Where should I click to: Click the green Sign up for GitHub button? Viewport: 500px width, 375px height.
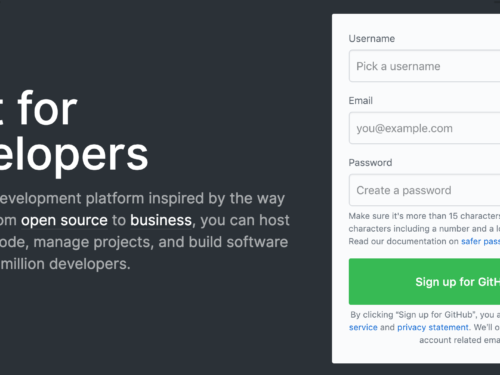(424, 282)
